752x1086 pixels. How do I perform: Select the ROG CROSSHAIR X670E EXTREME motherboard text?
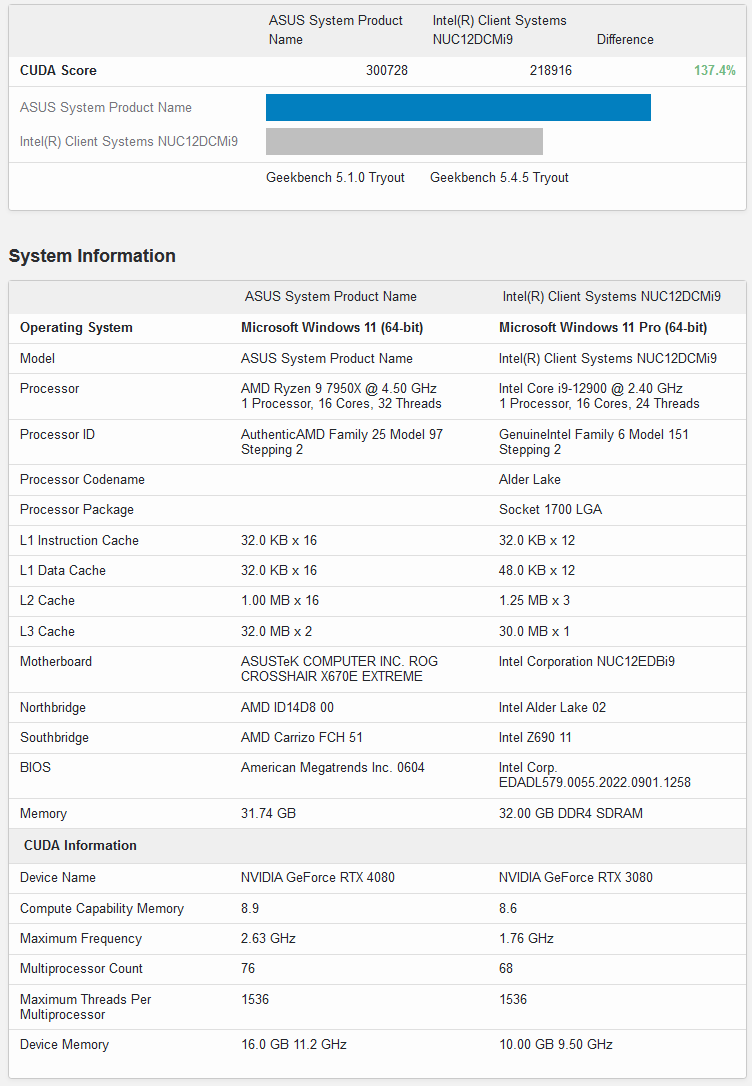pyautogui.click(x=339, y=669)
